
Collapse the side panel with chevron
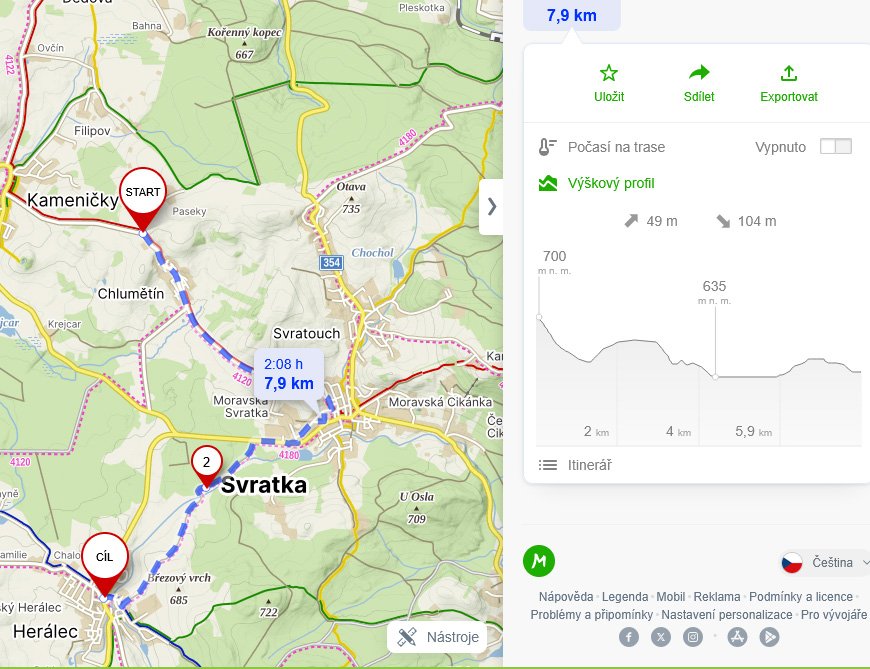491,207
